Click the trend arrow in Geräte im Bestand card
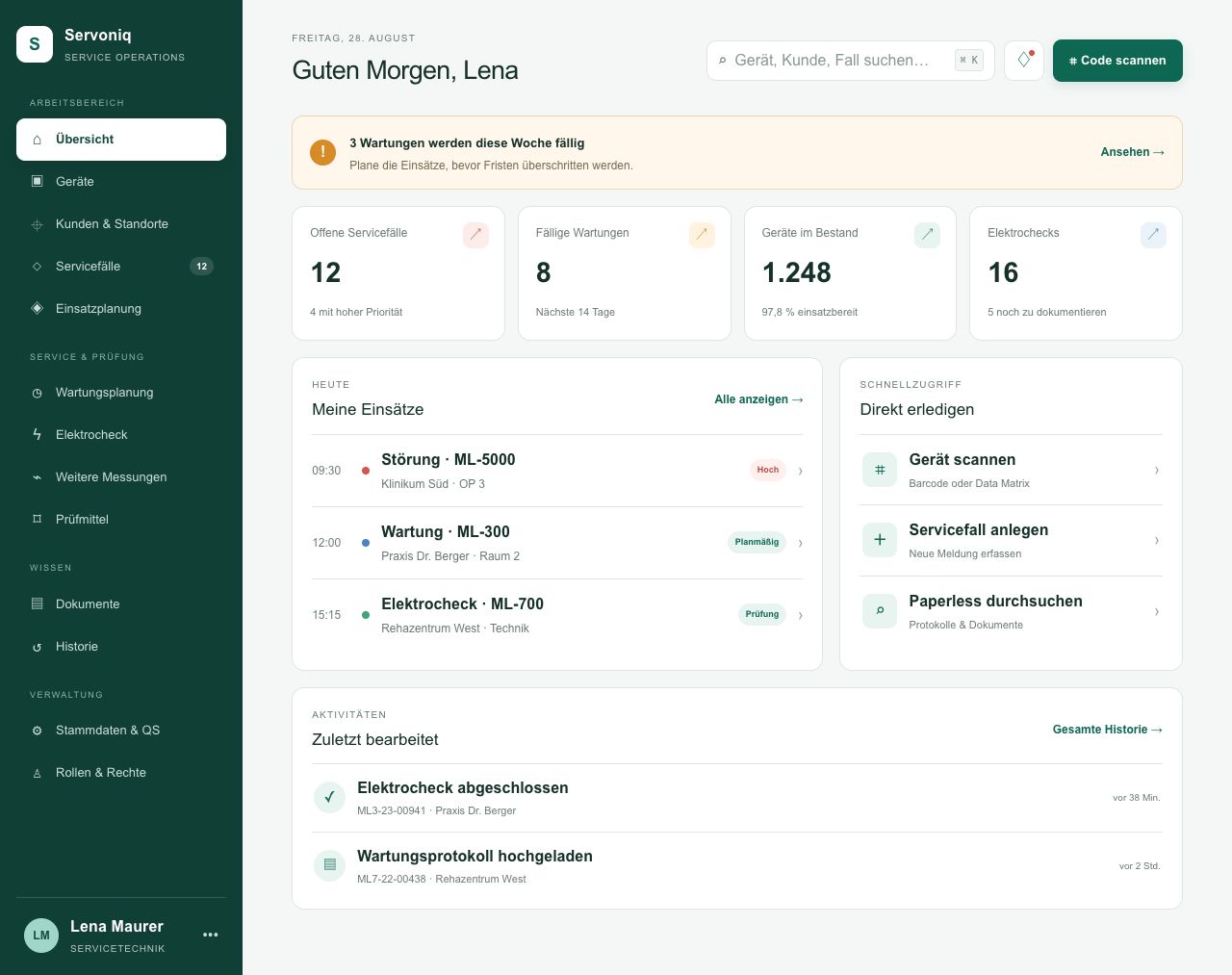The image size is (1232, 975). pyautogui.click(x=927, y=235)
